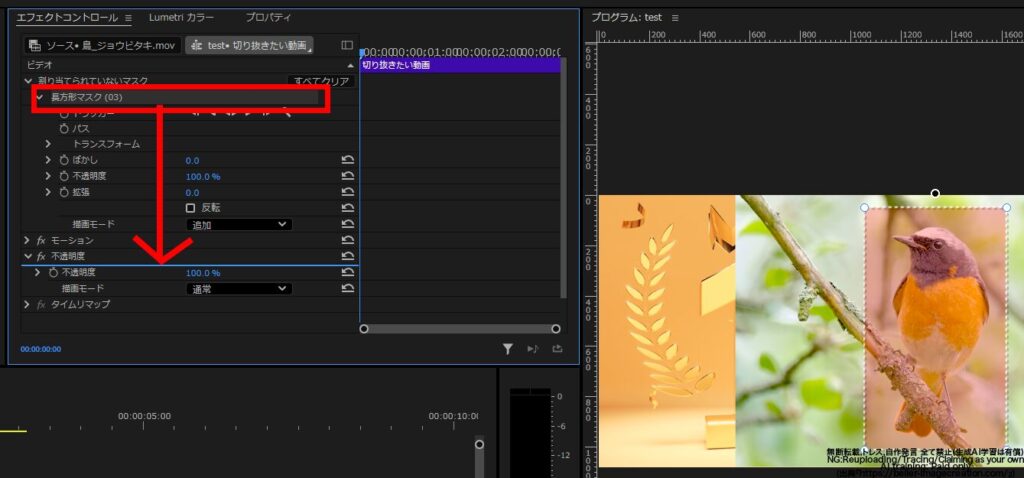This screenshot has height=478, width=1024.
Task: Toggle the fx switch for 不透明度 effect
Action: pyautogui.click(x=41, y=257)
